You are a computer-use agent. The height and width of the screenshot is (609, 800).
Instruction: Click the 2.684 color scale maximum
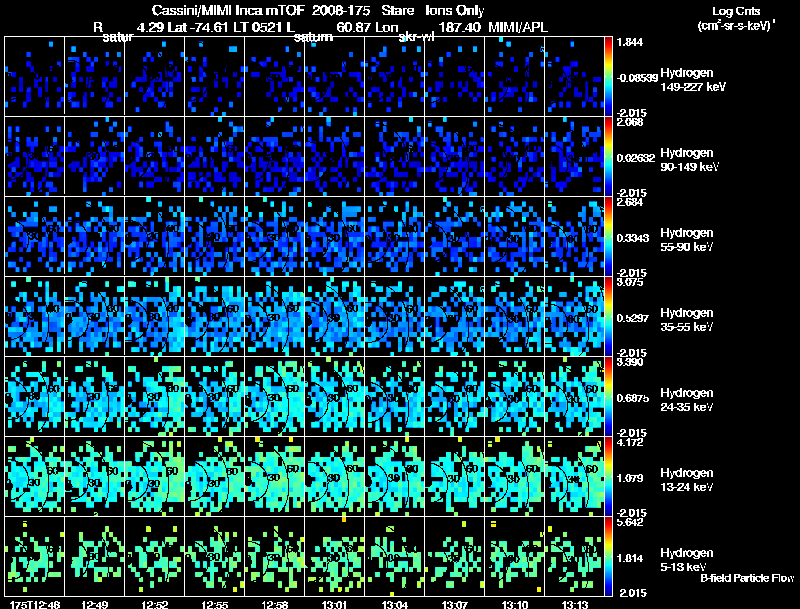pos(630,202)
